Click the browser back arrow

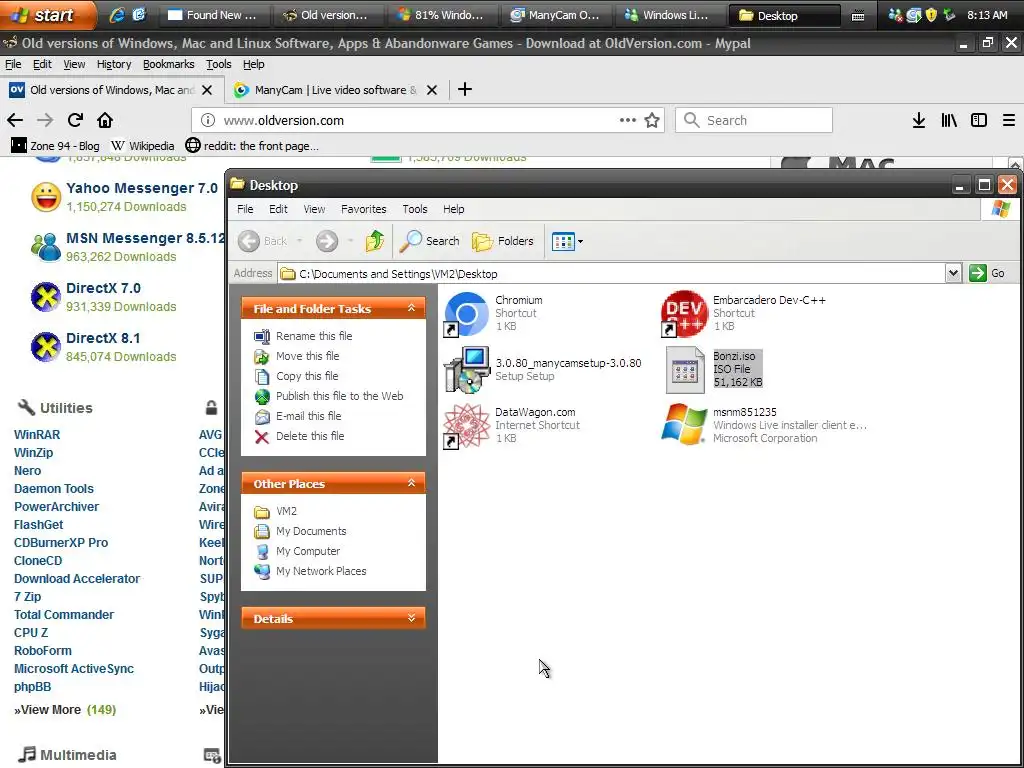pos(15,120)
